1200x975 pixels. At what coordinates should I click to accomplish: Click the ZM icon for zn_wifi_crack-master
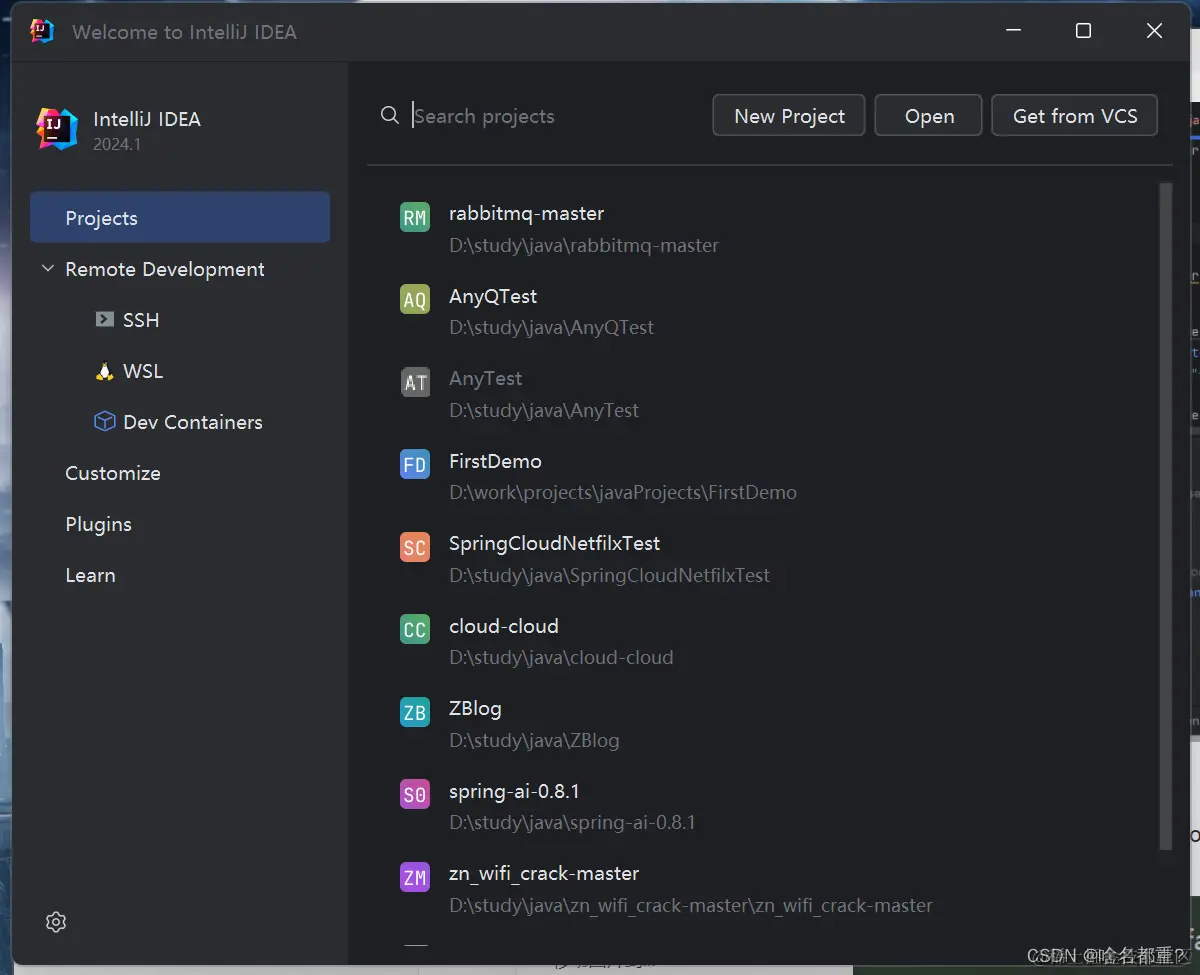coord(415,878)
